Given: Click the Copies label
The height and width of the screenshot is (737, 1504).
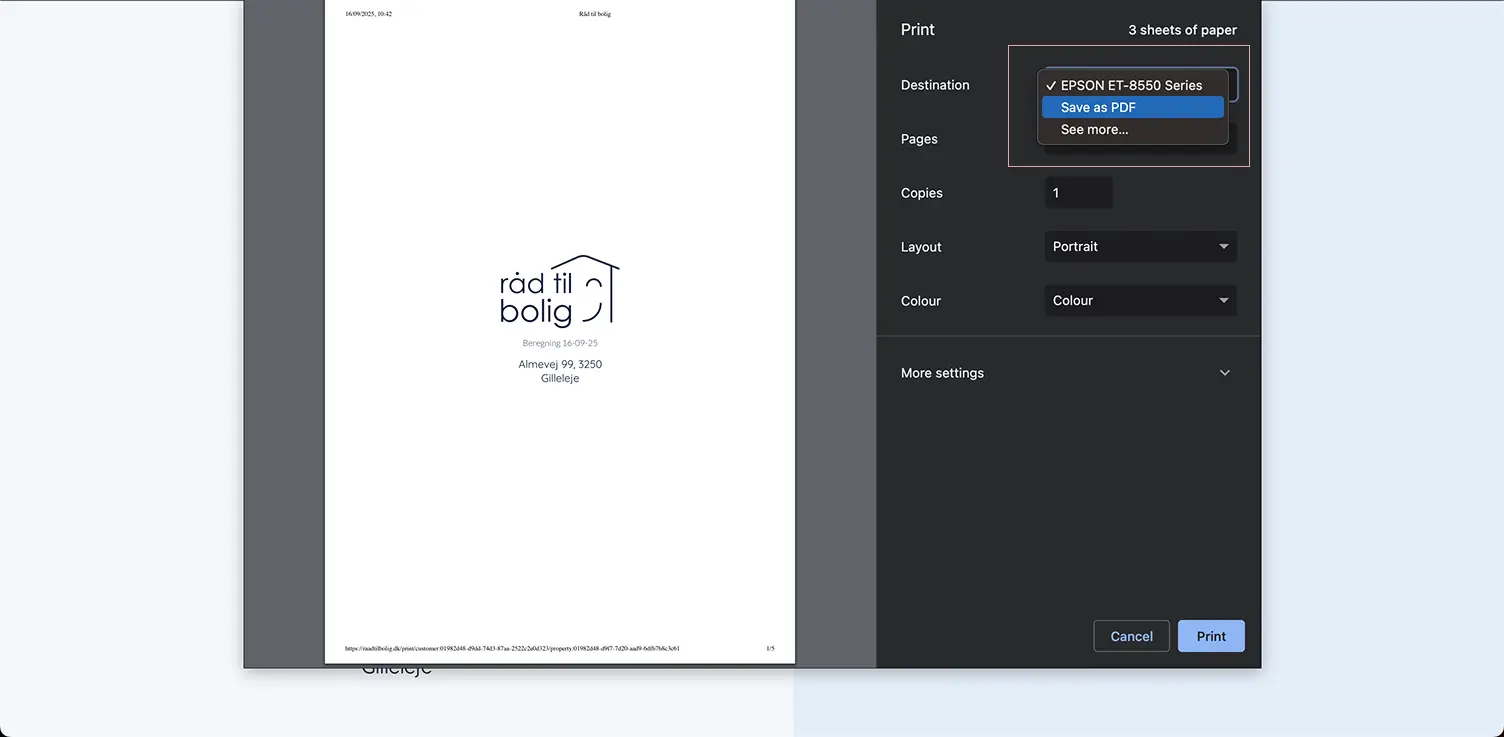Looking at the screenshot, I should (922, 193).
